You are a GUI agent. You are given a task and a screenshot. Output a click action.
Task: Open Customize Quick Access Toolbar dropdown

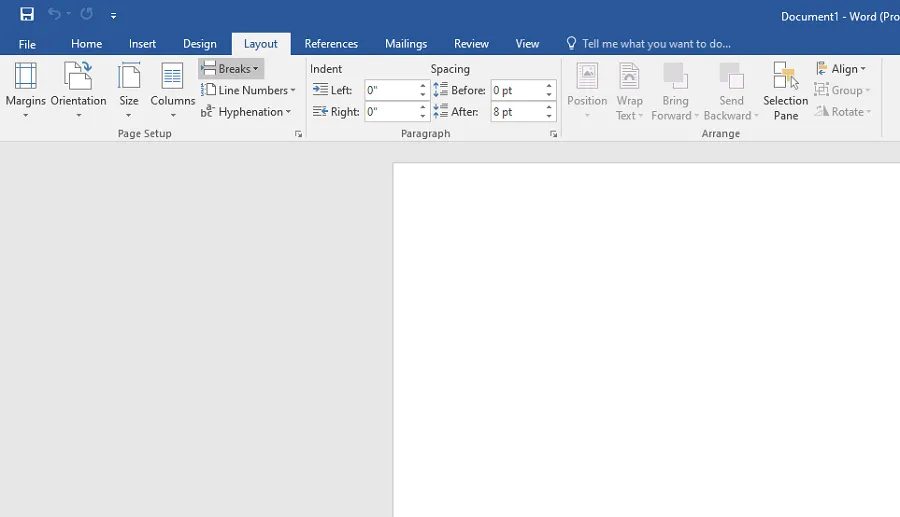tap(113, 15)
